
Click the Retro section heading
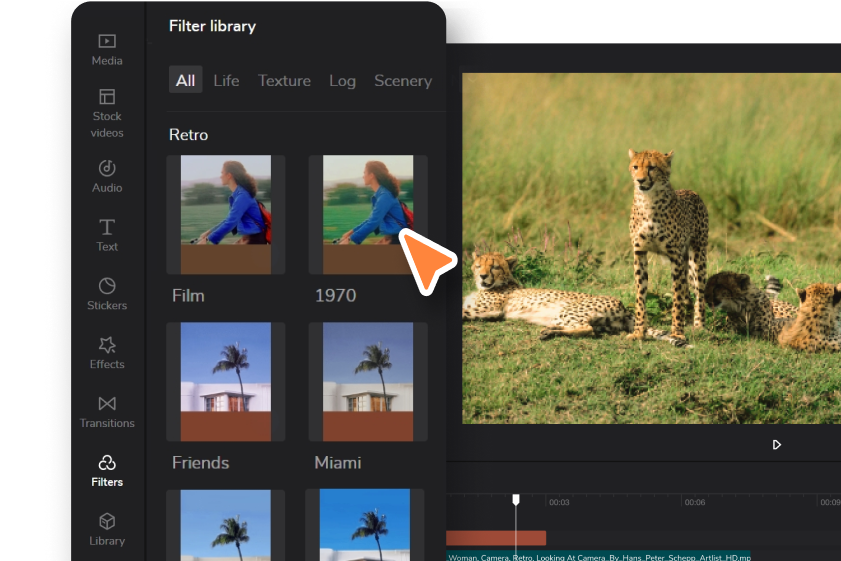[188, 135]
